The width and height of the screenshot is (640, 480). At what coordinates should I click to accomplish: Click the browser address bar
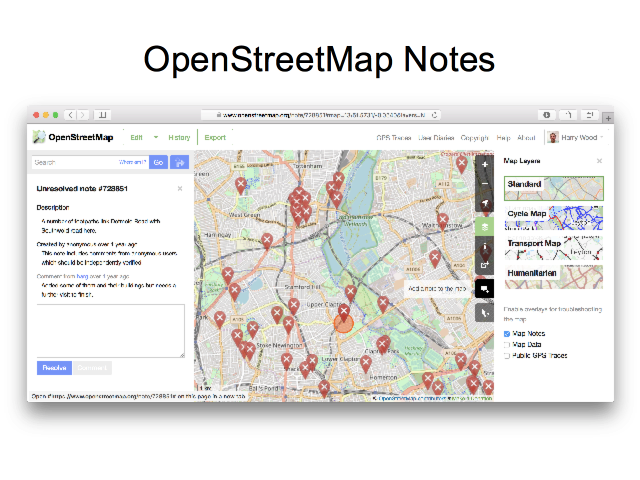point(321,115)
